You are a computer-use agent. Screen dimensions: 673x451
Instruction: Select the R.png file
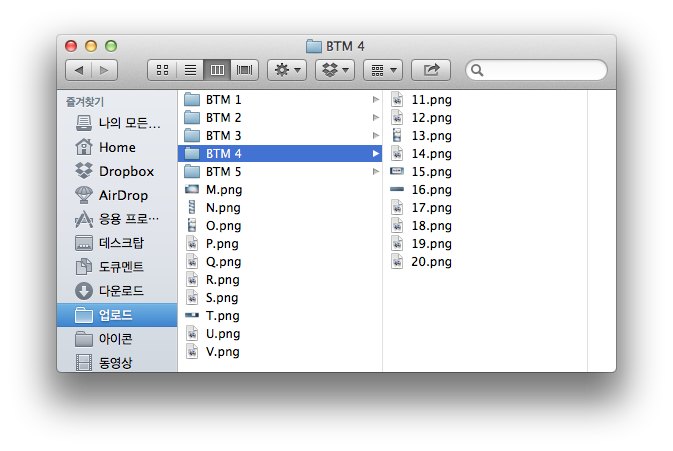click(280, 280)
